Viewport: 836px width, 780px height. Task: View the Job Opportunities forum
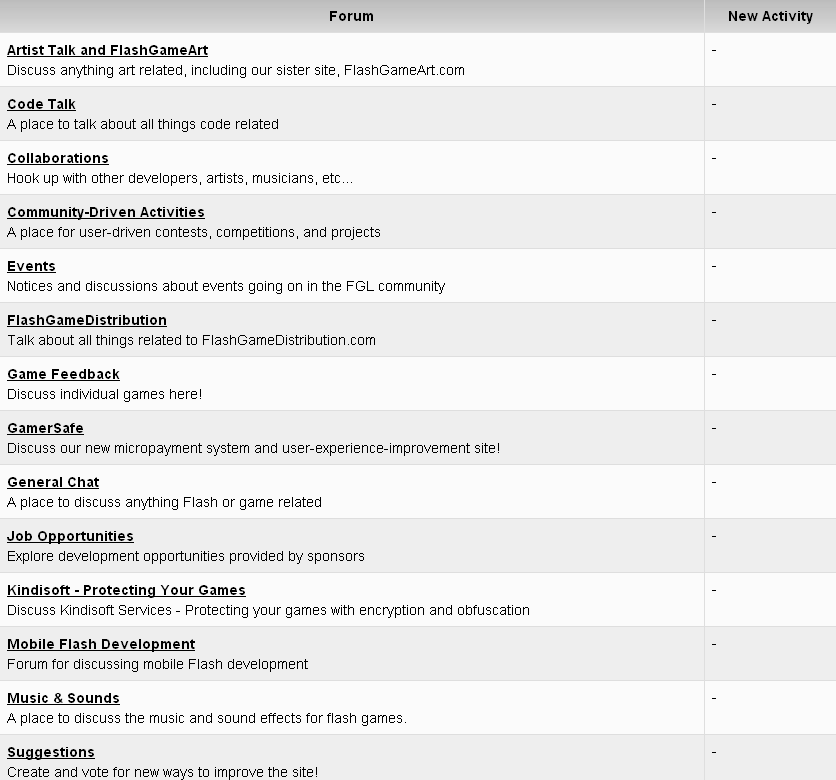[70, 536]
